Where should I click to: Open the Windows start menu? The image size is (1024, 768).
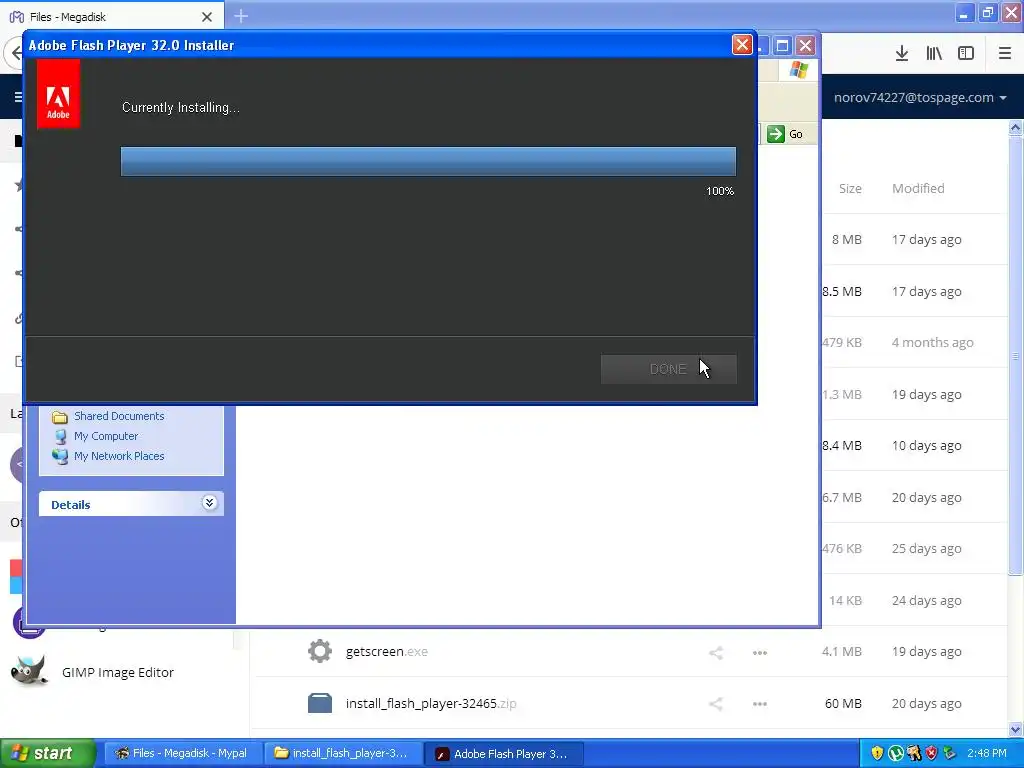point(47,753)
